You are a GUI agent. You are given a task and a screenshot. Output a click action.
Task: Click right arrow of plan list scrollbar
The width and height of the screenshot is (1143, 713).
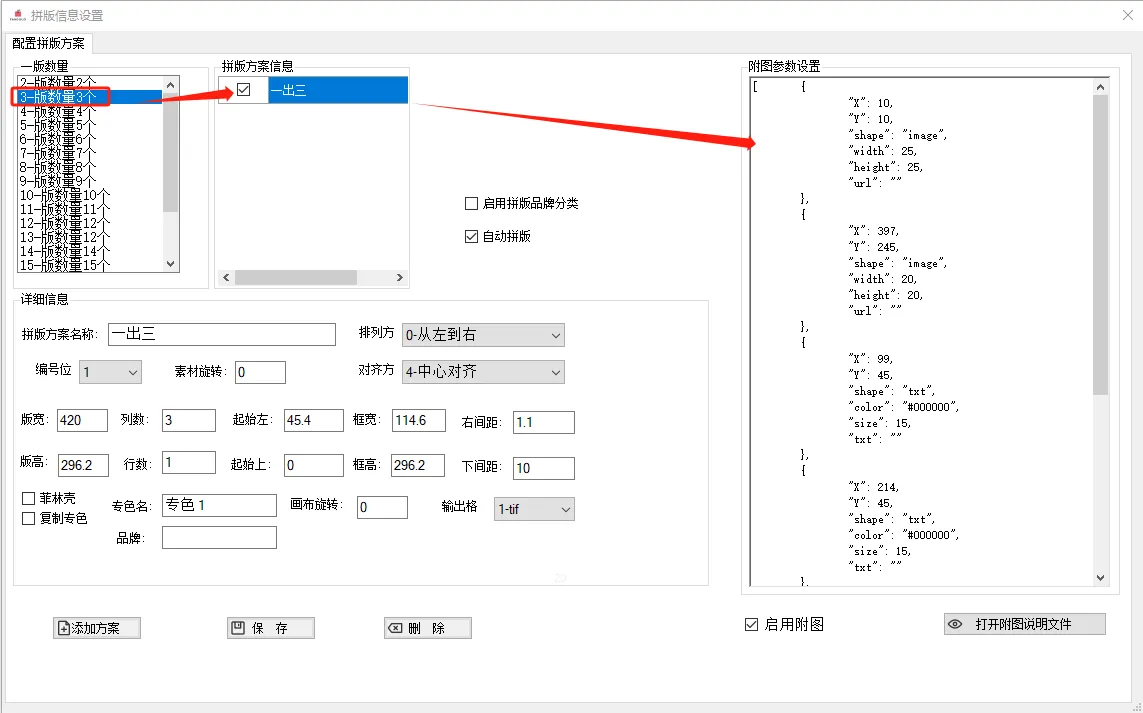point(399,277)
